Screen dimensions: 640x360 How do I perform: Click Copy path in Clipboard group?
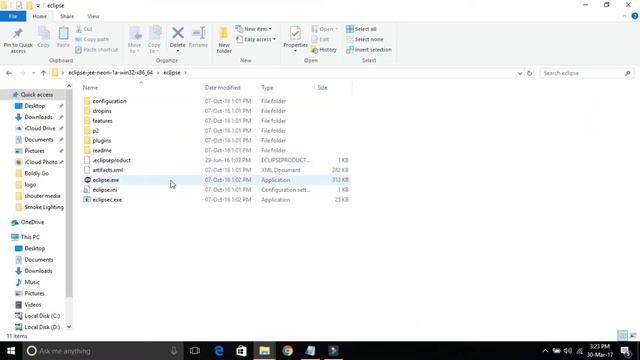tap(92, 39)
